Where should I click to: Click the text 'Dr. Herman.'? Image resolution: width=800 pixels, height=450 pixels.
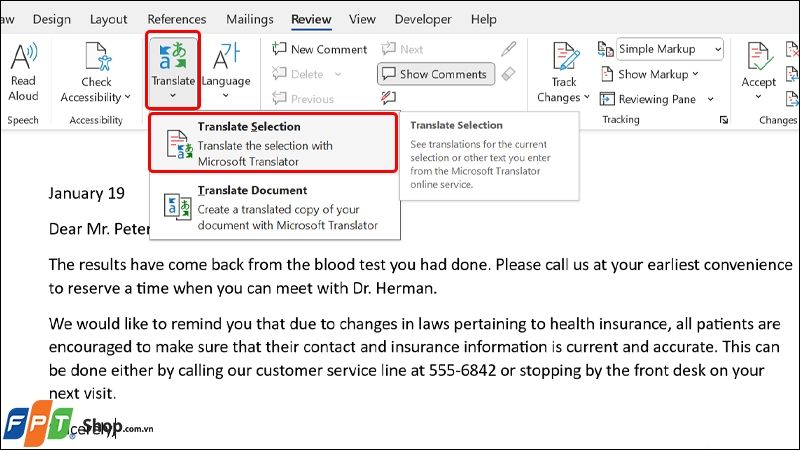[x=395, y=288]
